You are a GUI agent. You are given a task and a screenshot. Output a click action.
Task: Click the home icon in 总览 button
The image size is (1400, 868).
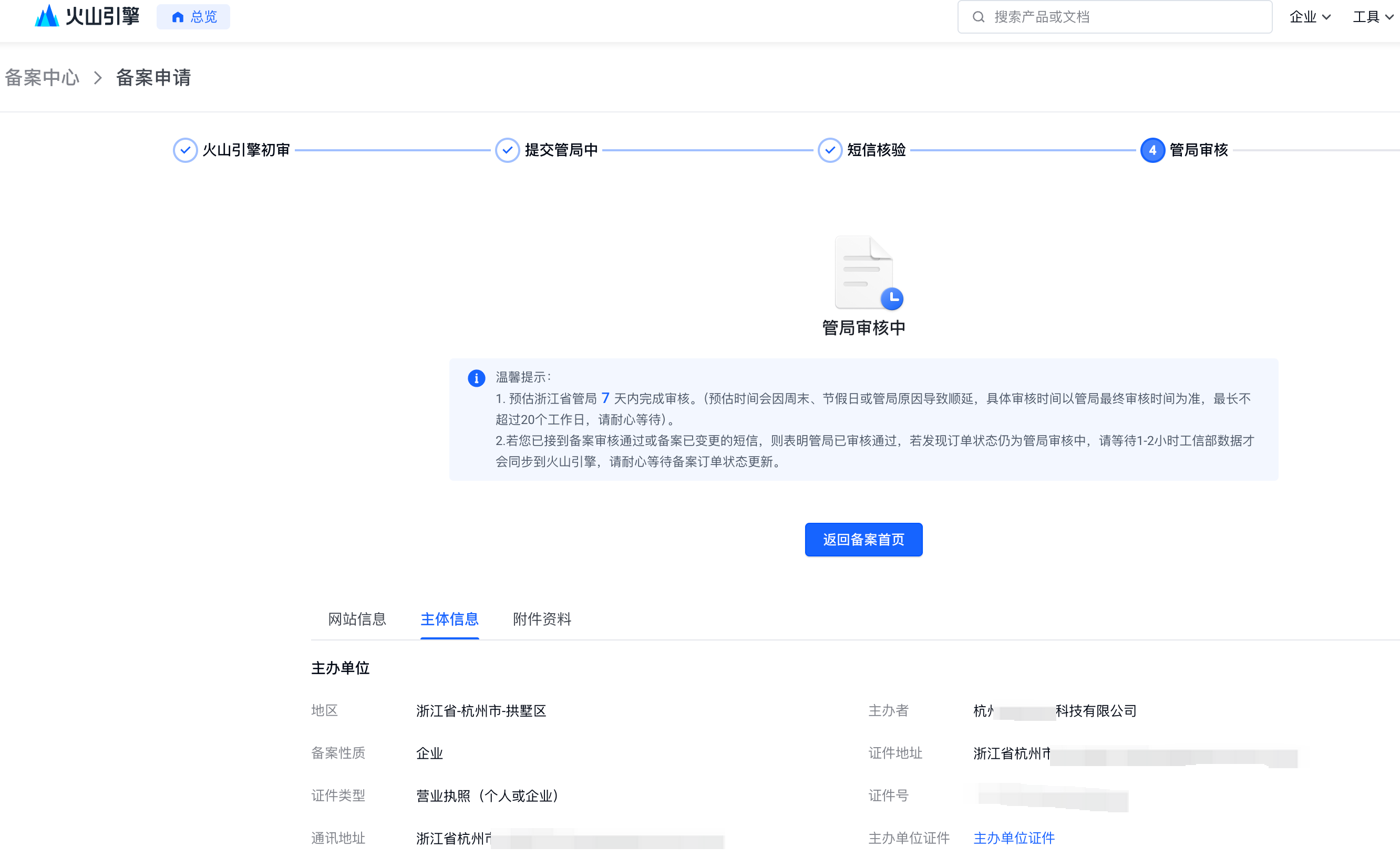pyautogui.click(x=178, y=17)
